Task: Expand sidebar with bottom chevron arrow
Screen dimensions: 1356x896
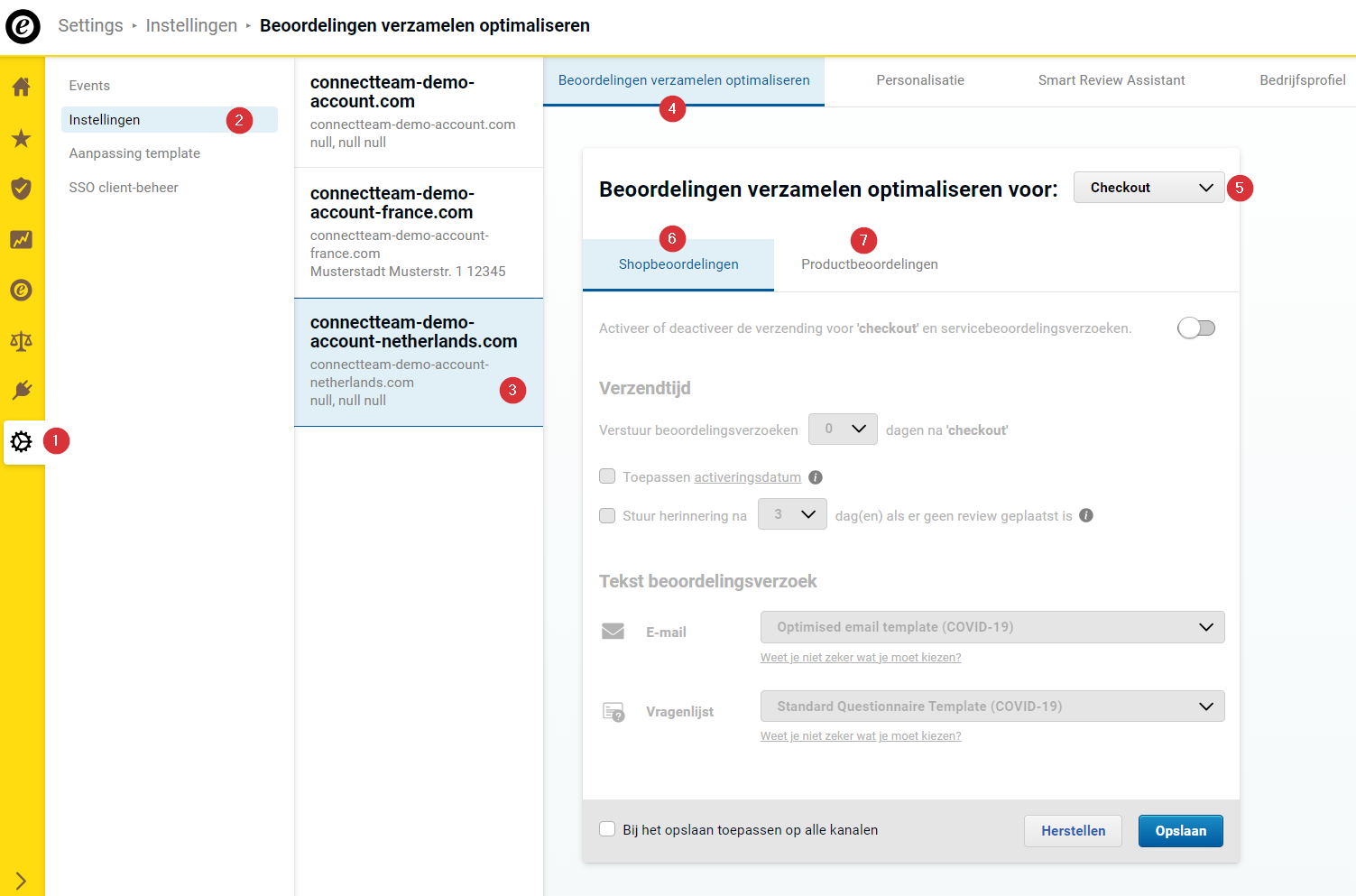Action: click(21, 882)
